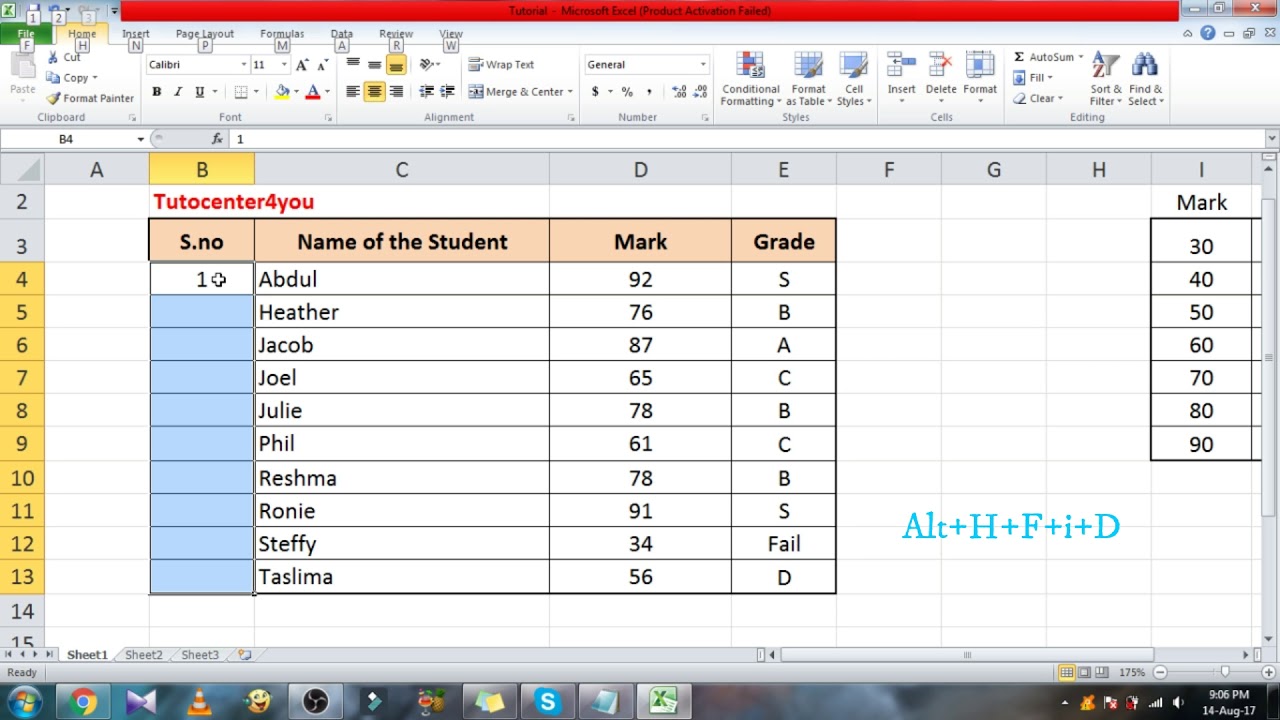The image size is (1280, 720).
Task: Click the Format Painter brush icon
Action: (x=53, y=98)
